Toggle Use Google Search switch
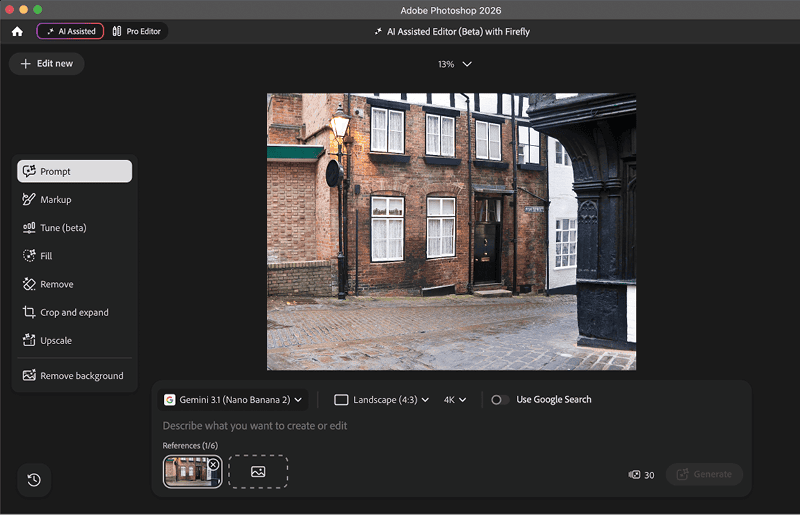This screenshot has height=515, width=800. 499,400
